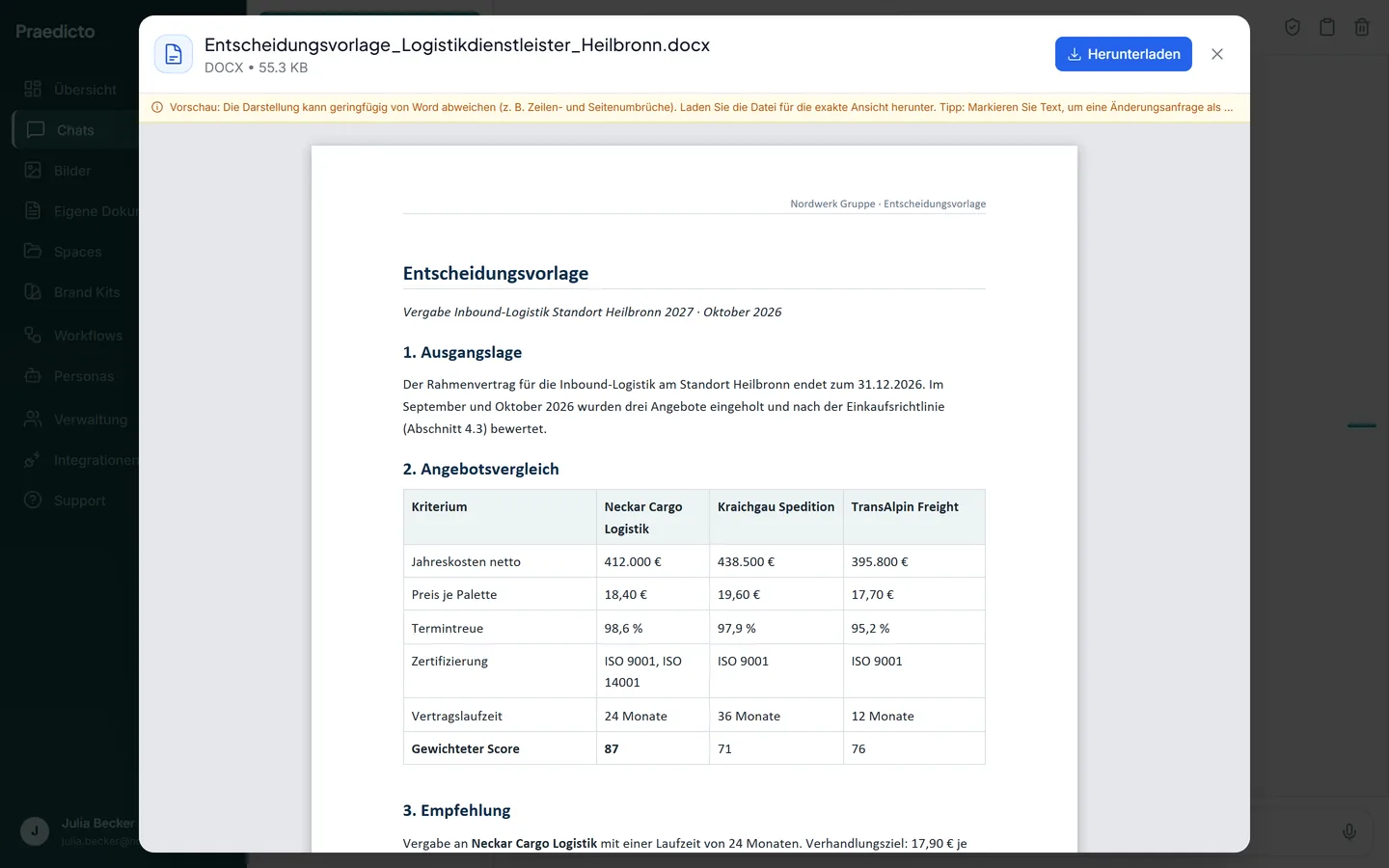Screen dimensions: 1389x868
Task: Click the Praedicto logo
Action: [x=55, y=32]
